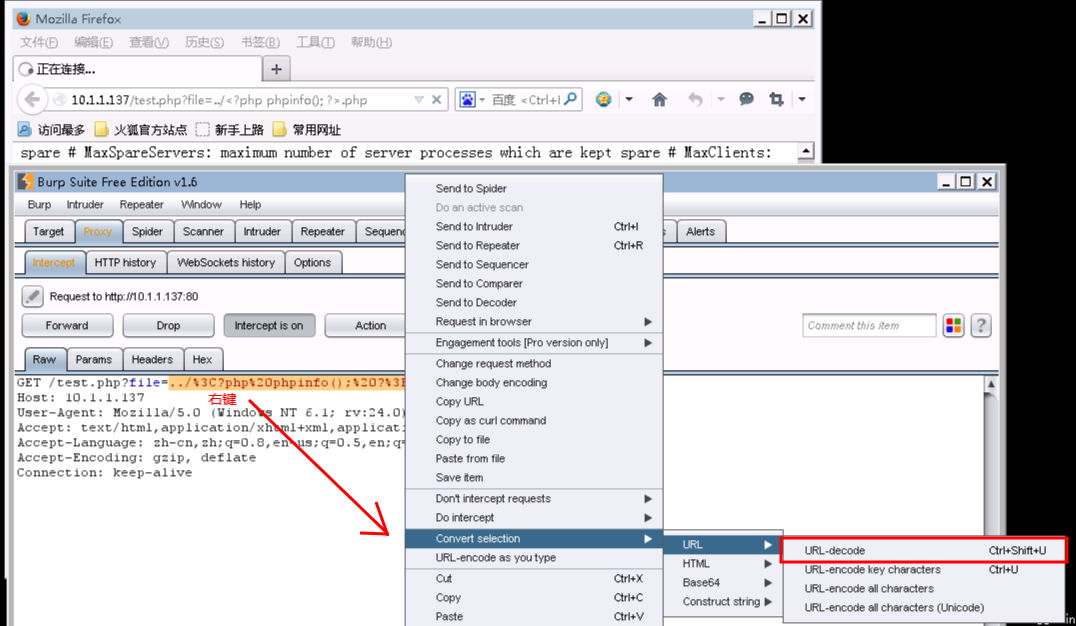Switch to WebSockets history tab
The width and height of the screenshot is (1076, 626).
(x=226, y=262)
